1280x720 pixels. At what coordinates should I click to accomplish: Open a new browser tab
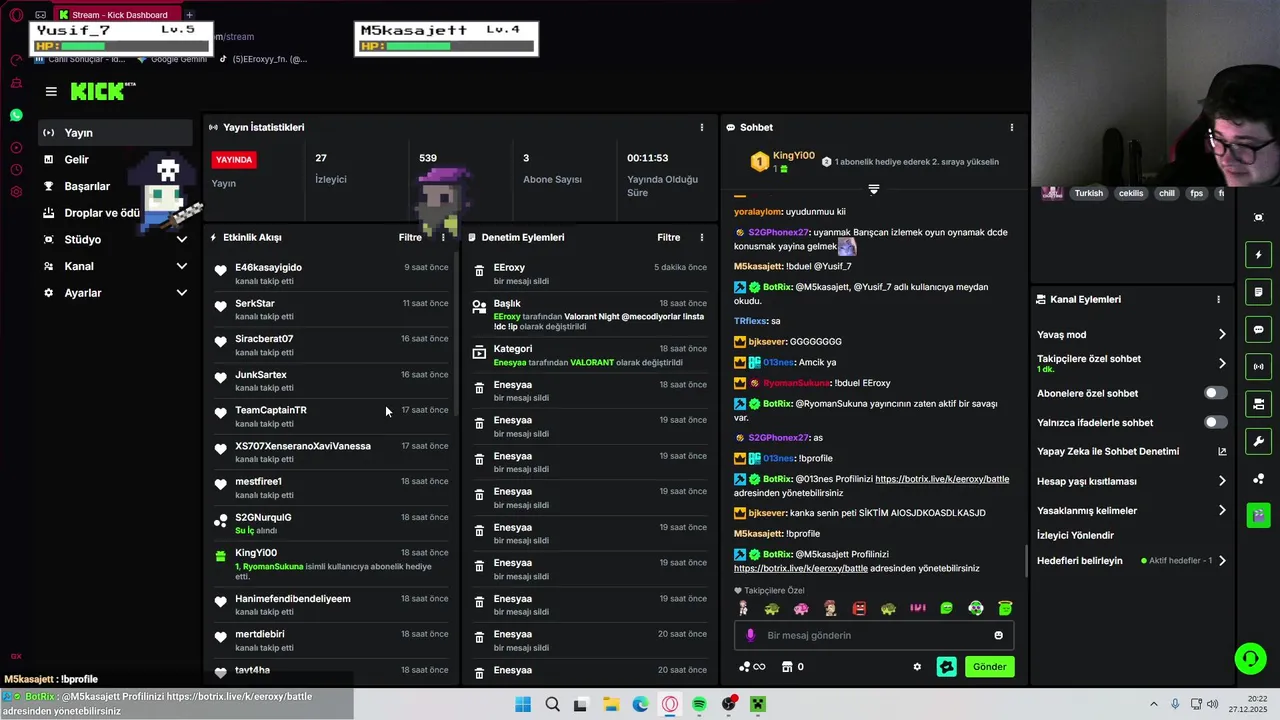coord(189,15)
